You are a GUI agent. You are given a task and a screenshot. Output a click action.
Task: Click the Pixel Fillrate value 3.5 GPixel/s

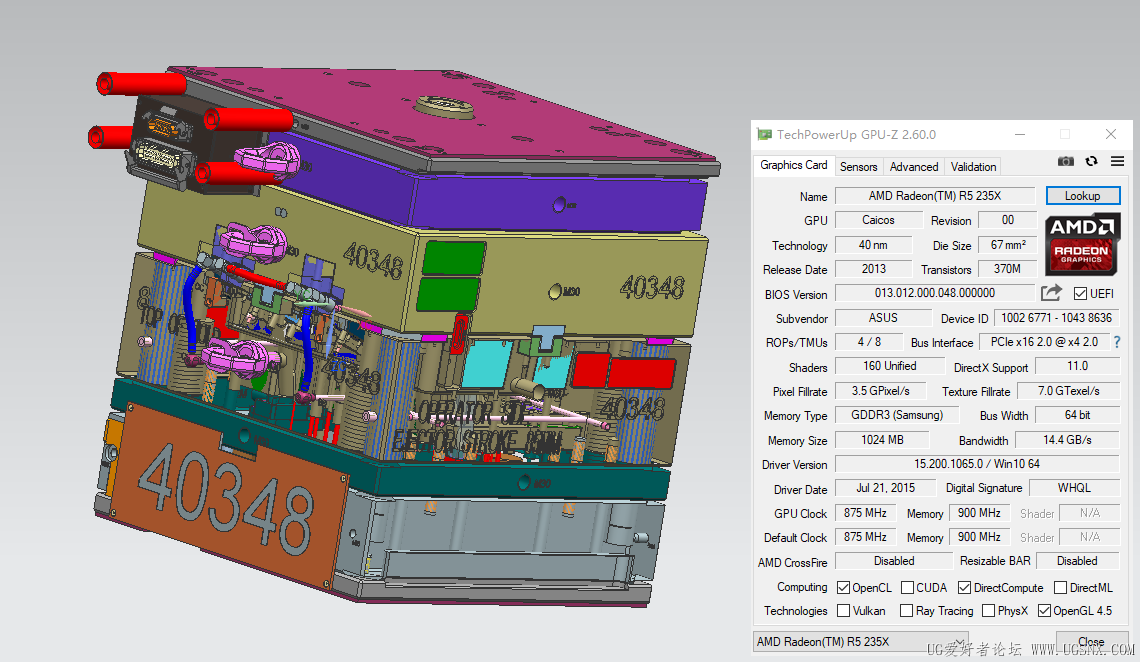tap(880, 390)
